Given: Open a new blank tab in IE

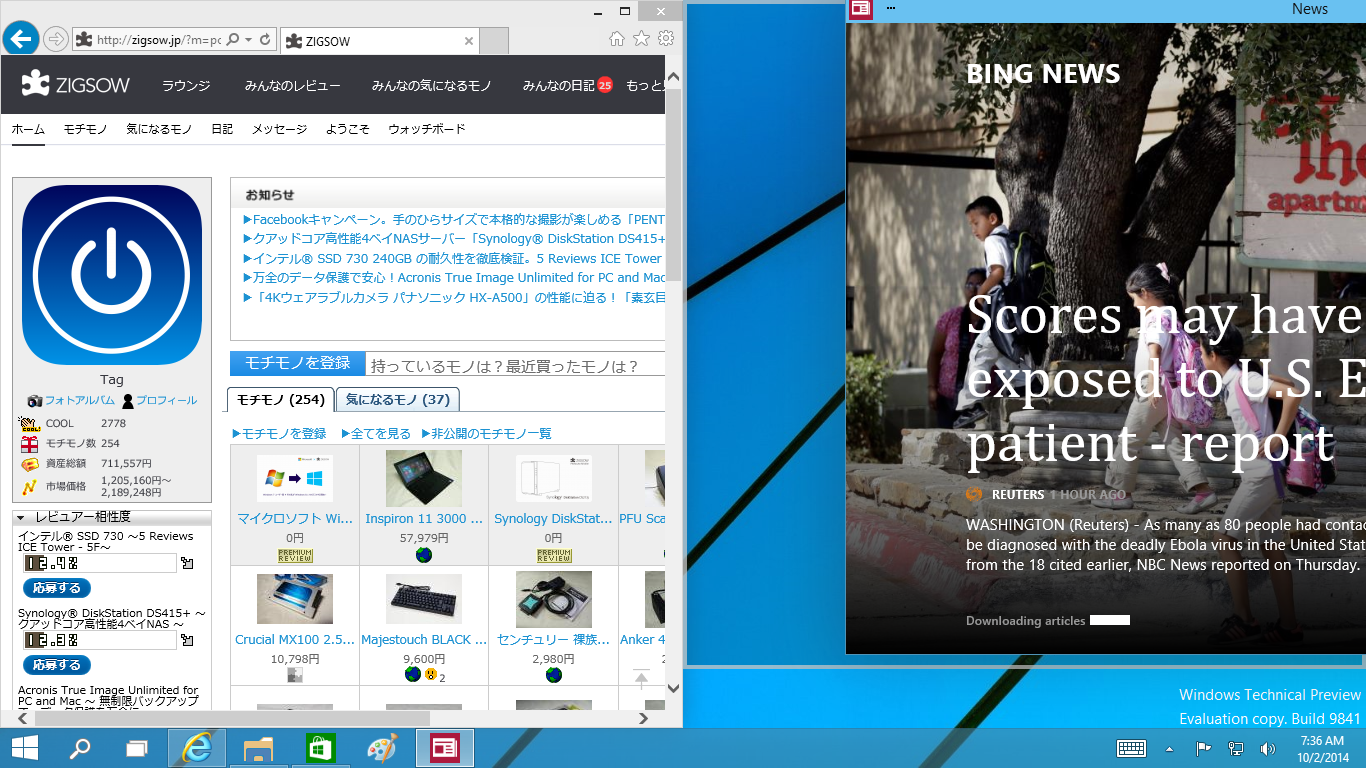Looking at the screenshot, I should [x=495, y=41].
